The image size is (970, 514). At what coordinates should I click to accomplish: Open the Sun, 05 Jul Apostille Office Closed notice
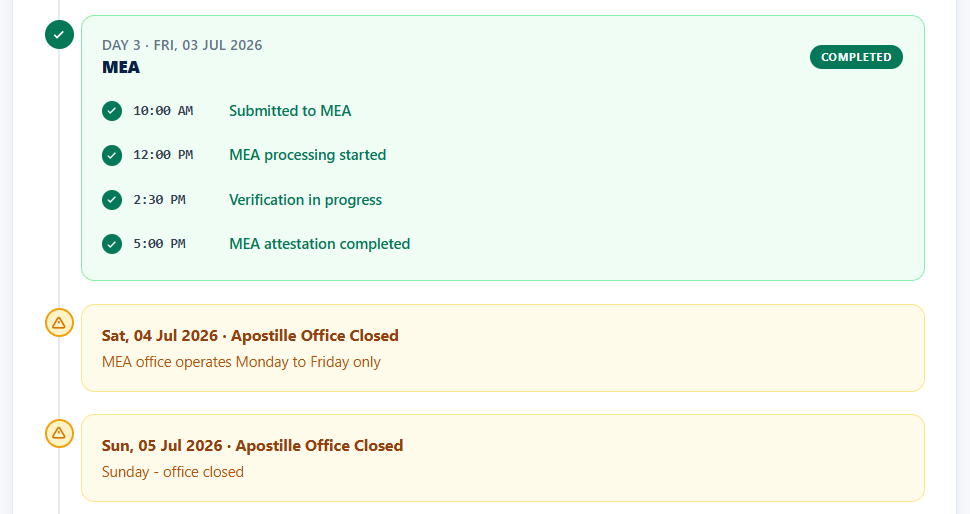pyautogui.click(x=503, y=458)
